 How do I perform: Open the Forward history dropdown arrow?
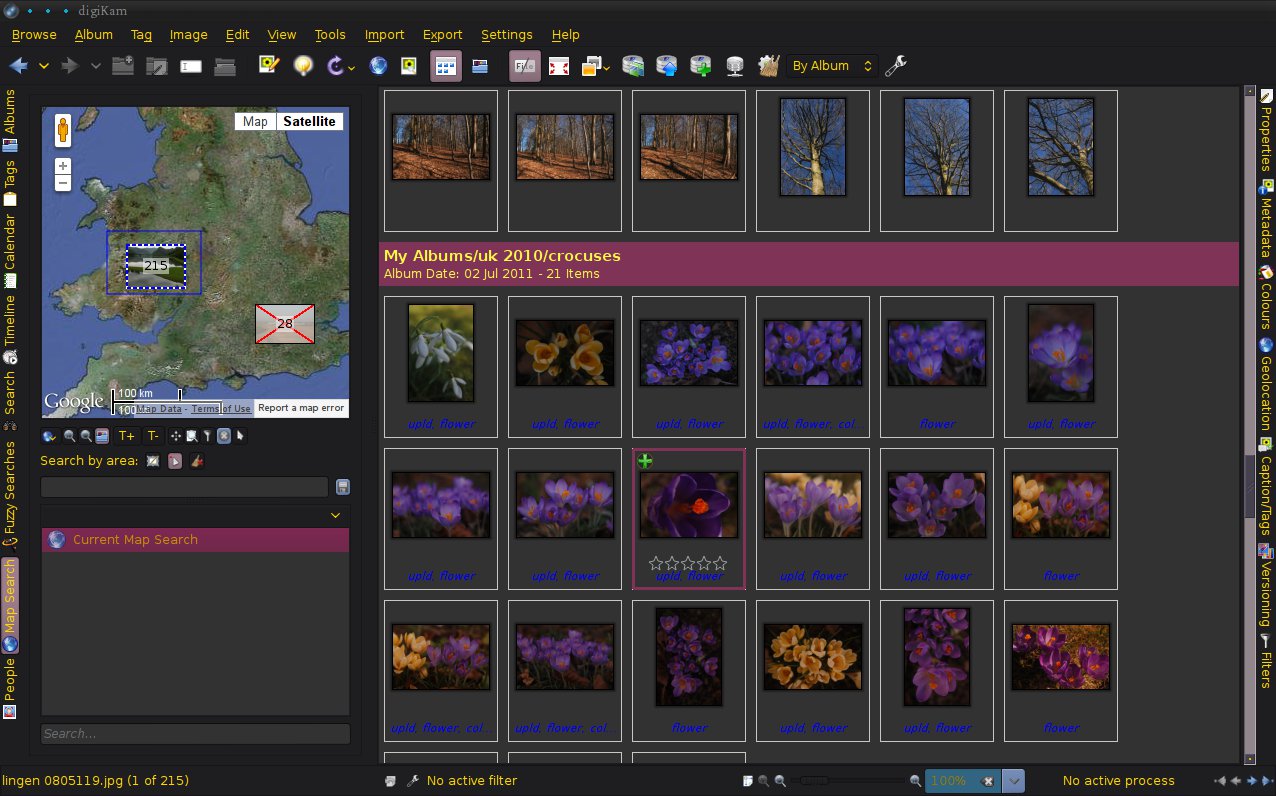pyautogui.click(x=96, y=66)
